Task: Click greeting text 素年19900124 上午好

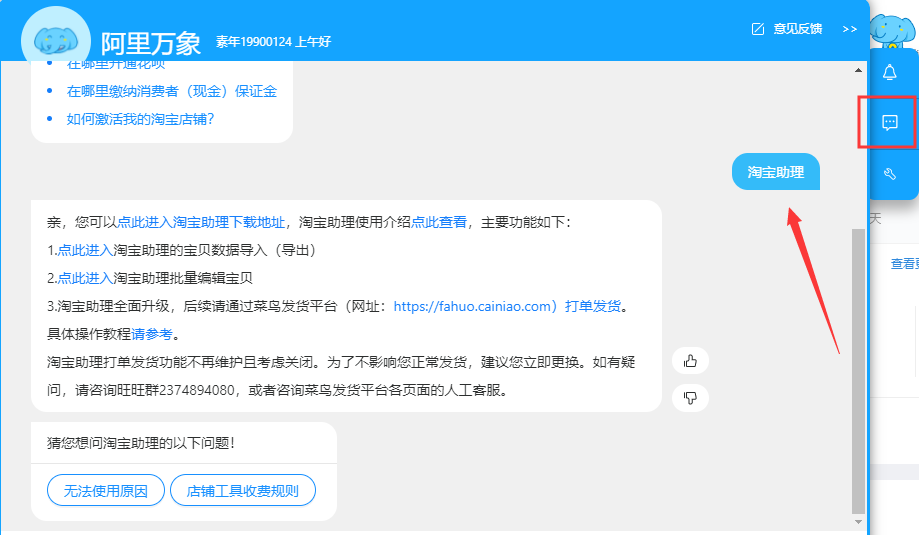Action: click(273, 42)
